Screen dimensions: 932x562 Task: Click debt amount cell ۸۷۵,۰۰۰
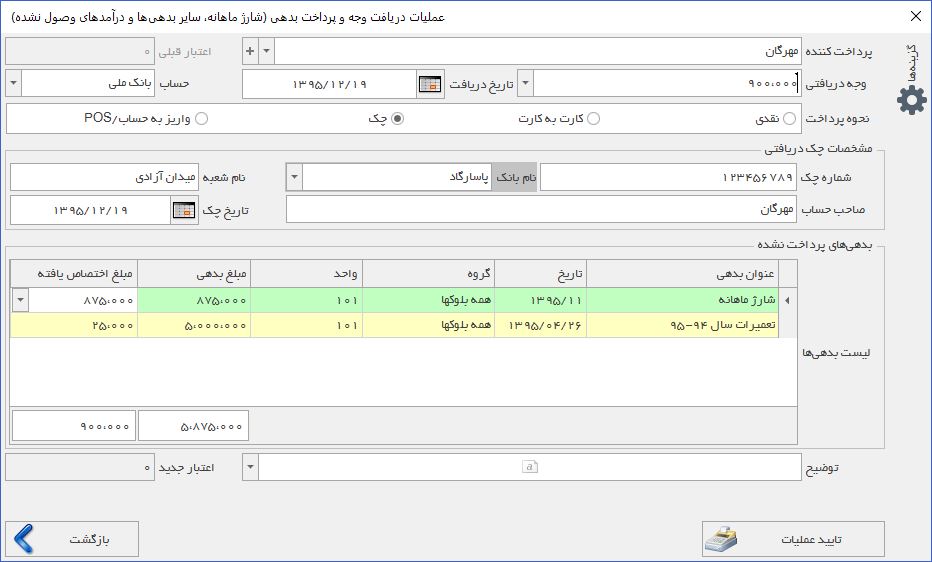click(x=194, y=301)
